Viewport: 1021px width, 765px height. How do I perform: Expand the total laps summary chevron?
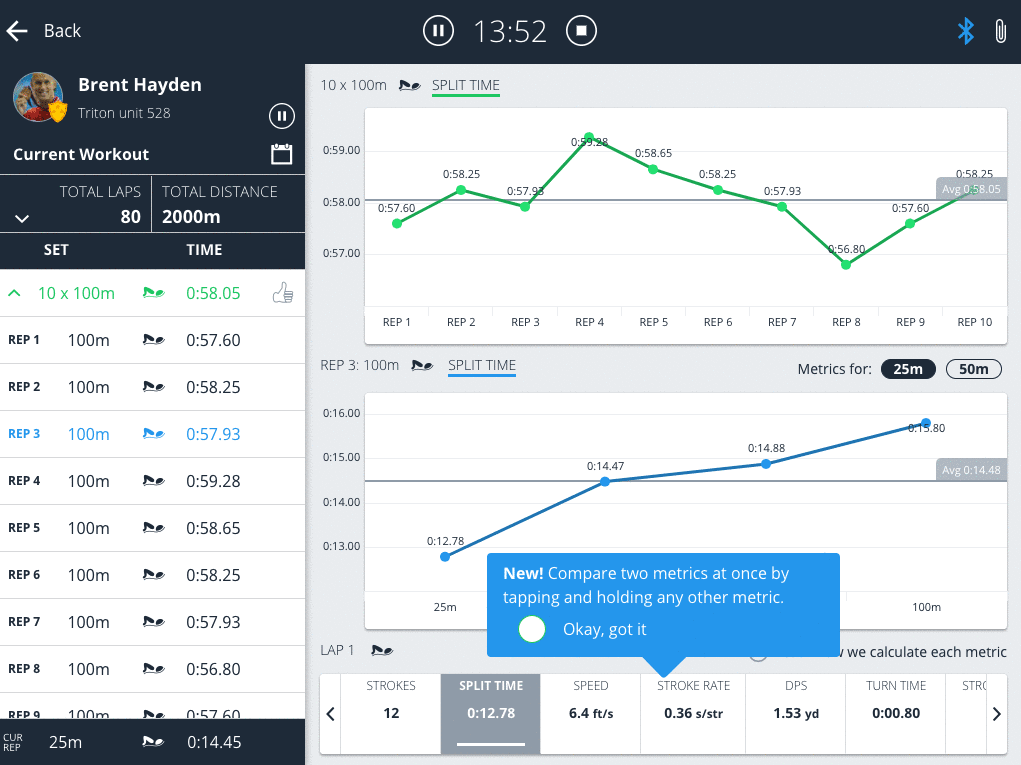[x=22, y=218]
